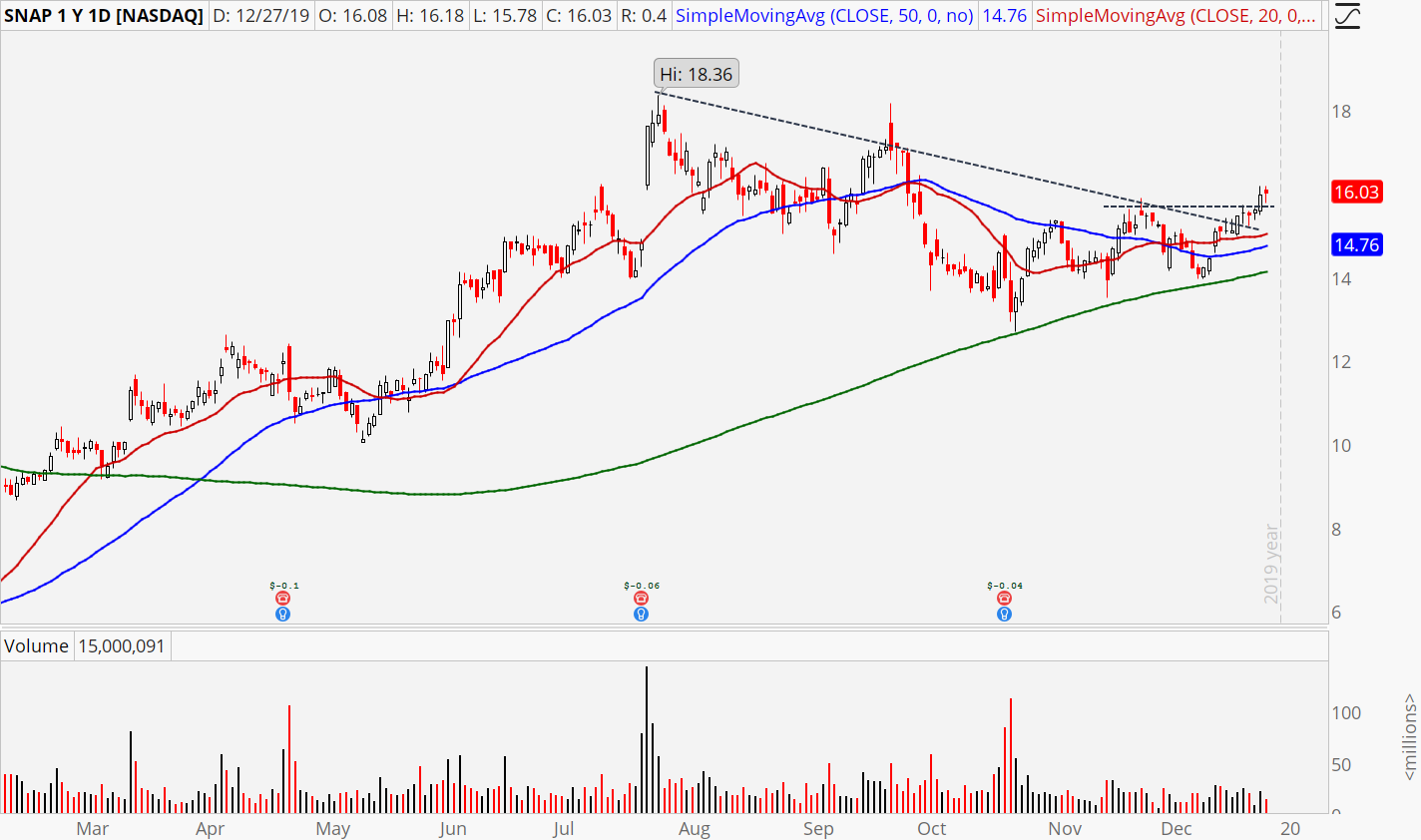Click the Hi: 18.36 price bubble
This screenshot has width=1421, height=840.
tap(697, 75)
